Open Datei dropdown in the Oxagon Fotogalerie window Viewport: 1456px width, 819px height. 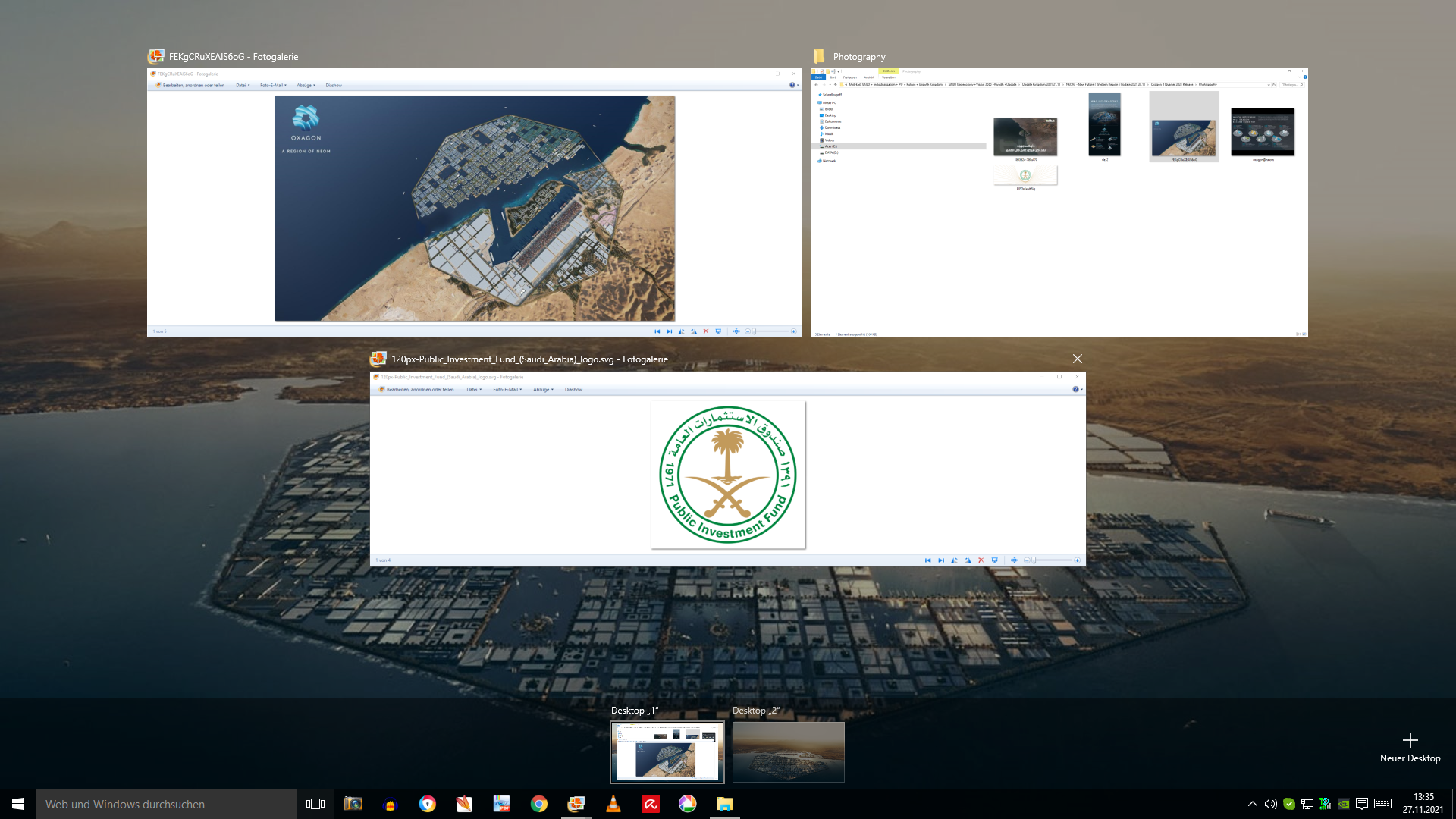point(242,86)
